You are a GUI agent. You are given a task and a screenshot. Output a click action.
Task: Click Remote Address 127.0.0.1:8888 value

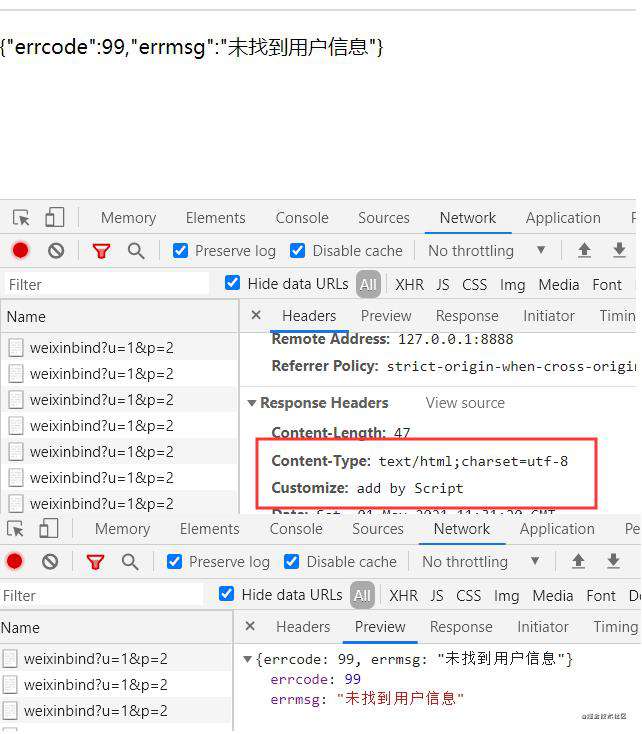456,339
